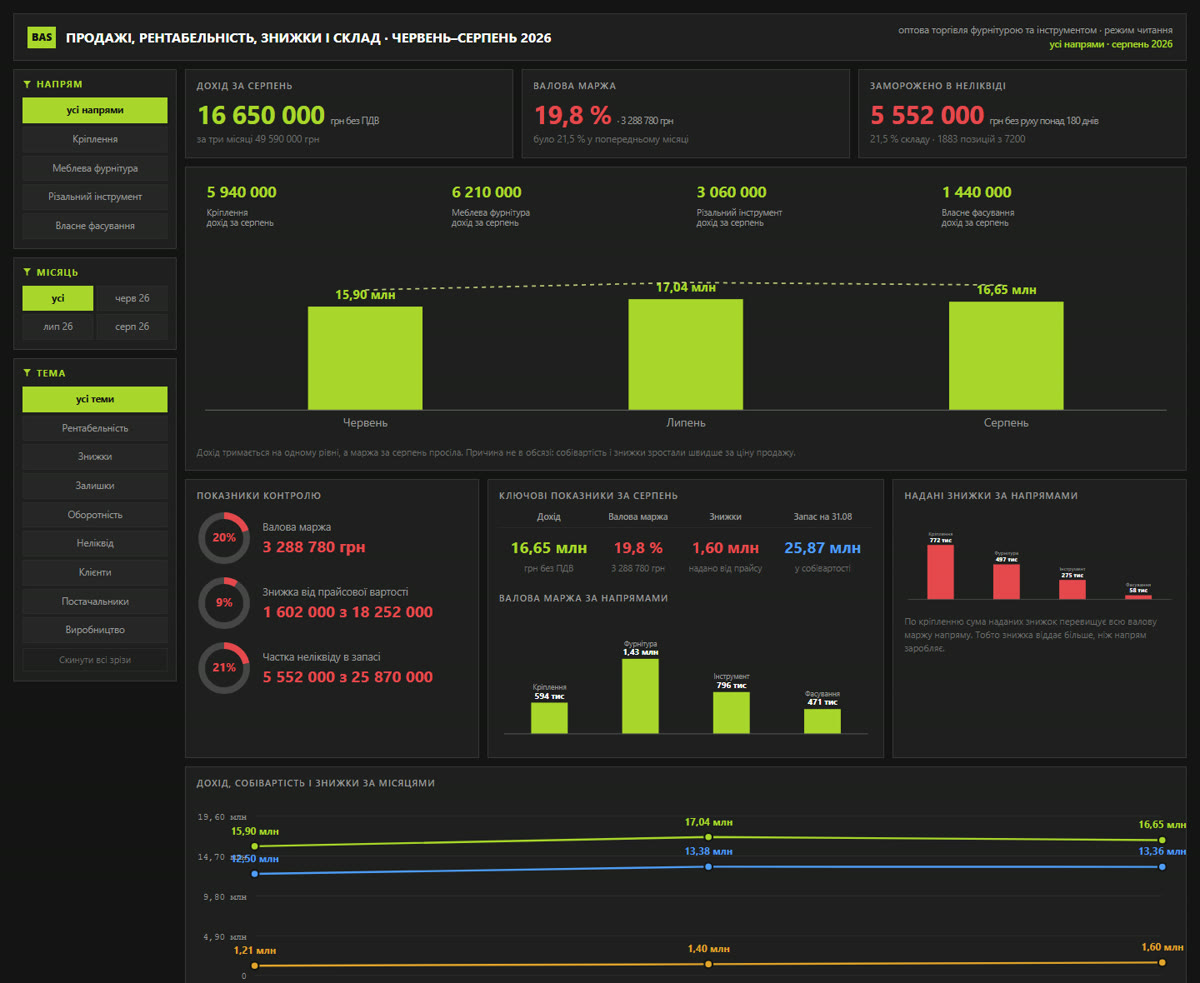This screenshot has width=1200, height=983.
Task: Click the Серпень revenue bar, 16,65 млн
Action: (x=1006, y=356)
